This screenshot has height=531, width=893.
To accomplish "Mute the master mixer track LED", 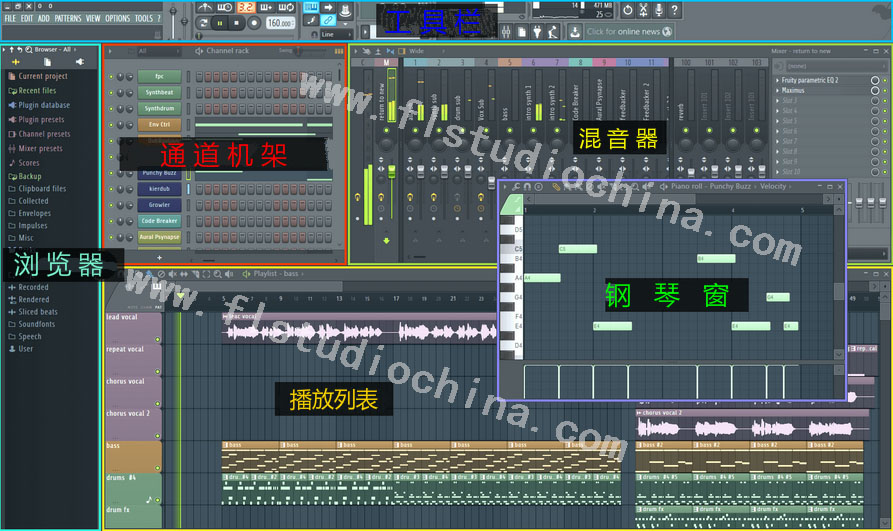I will [387, 131].
